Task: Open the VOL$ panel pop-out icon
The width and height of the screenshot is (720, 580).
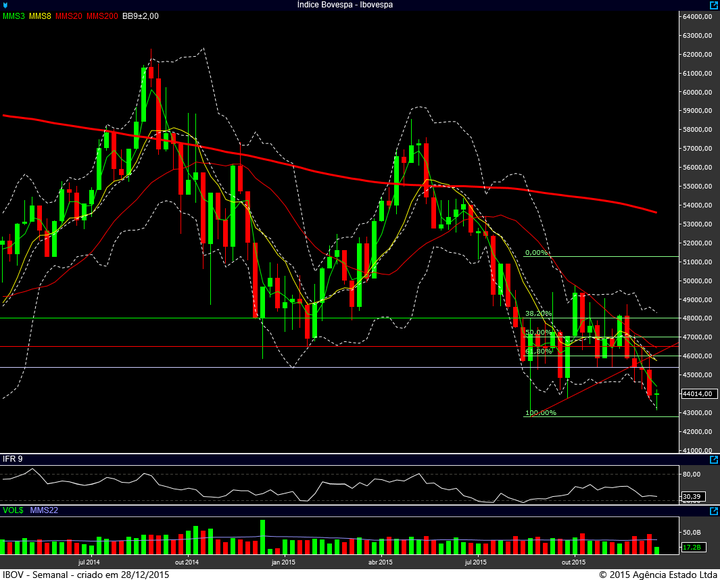Action: click(x=714, y=511)
